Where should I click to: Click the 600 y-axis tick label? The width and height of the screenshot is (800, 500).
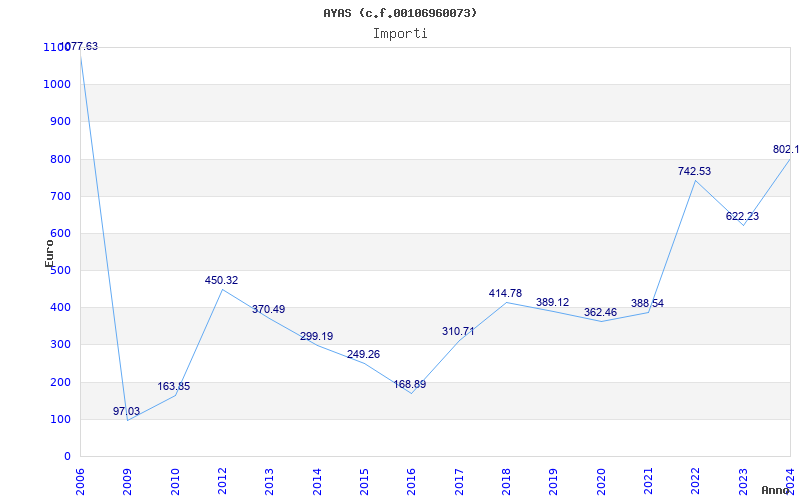pos(60,233)
